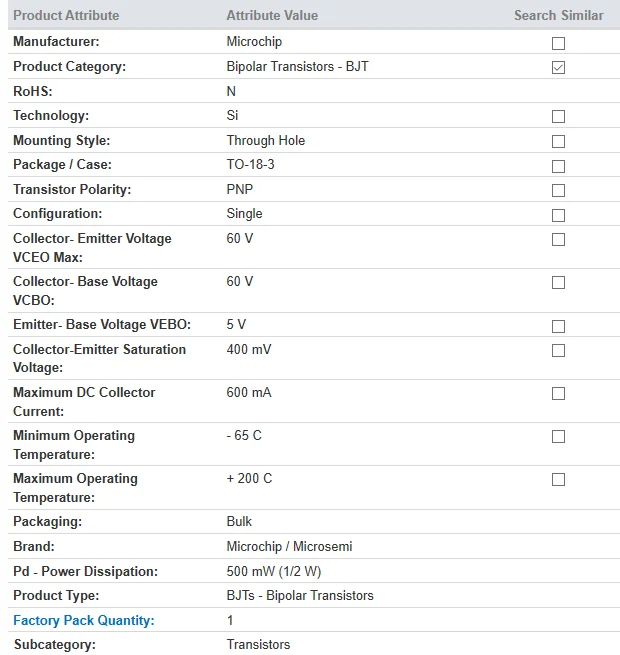Click the Product Attribute column header
620x655 pixels.
(x=66, y=15)
